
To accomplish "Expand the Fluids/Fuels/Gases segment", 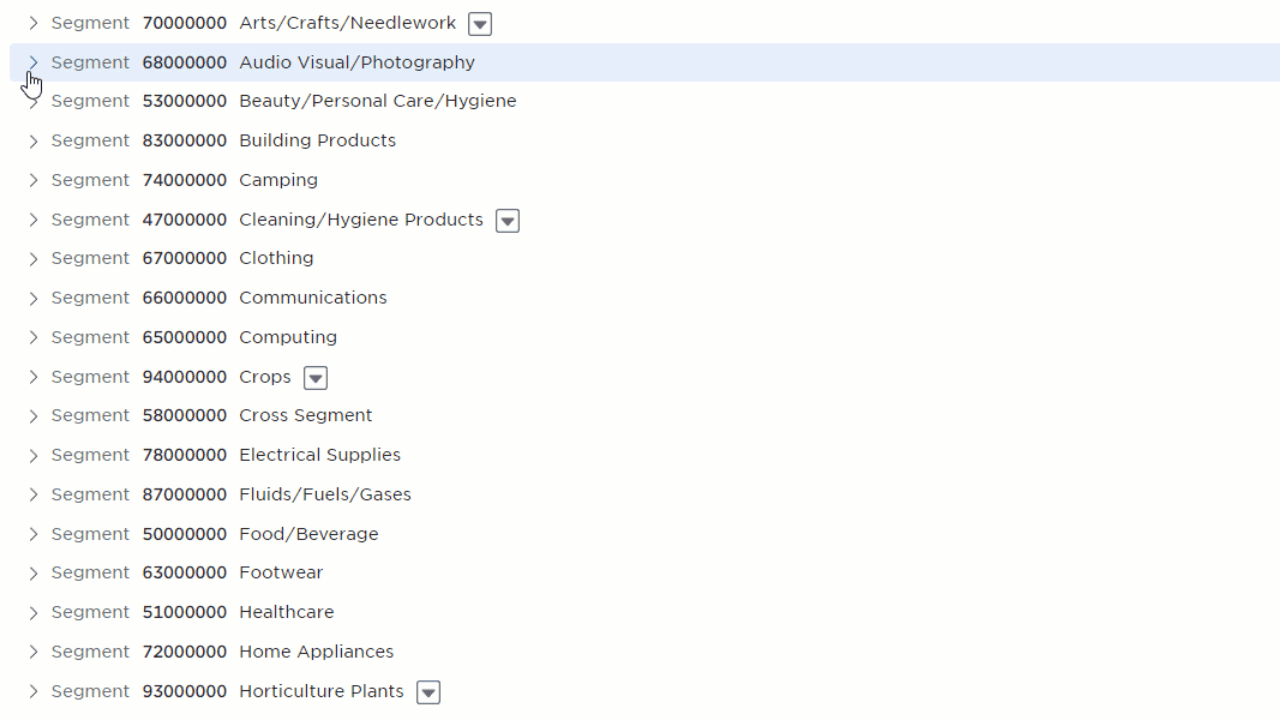I will [33, 494].
